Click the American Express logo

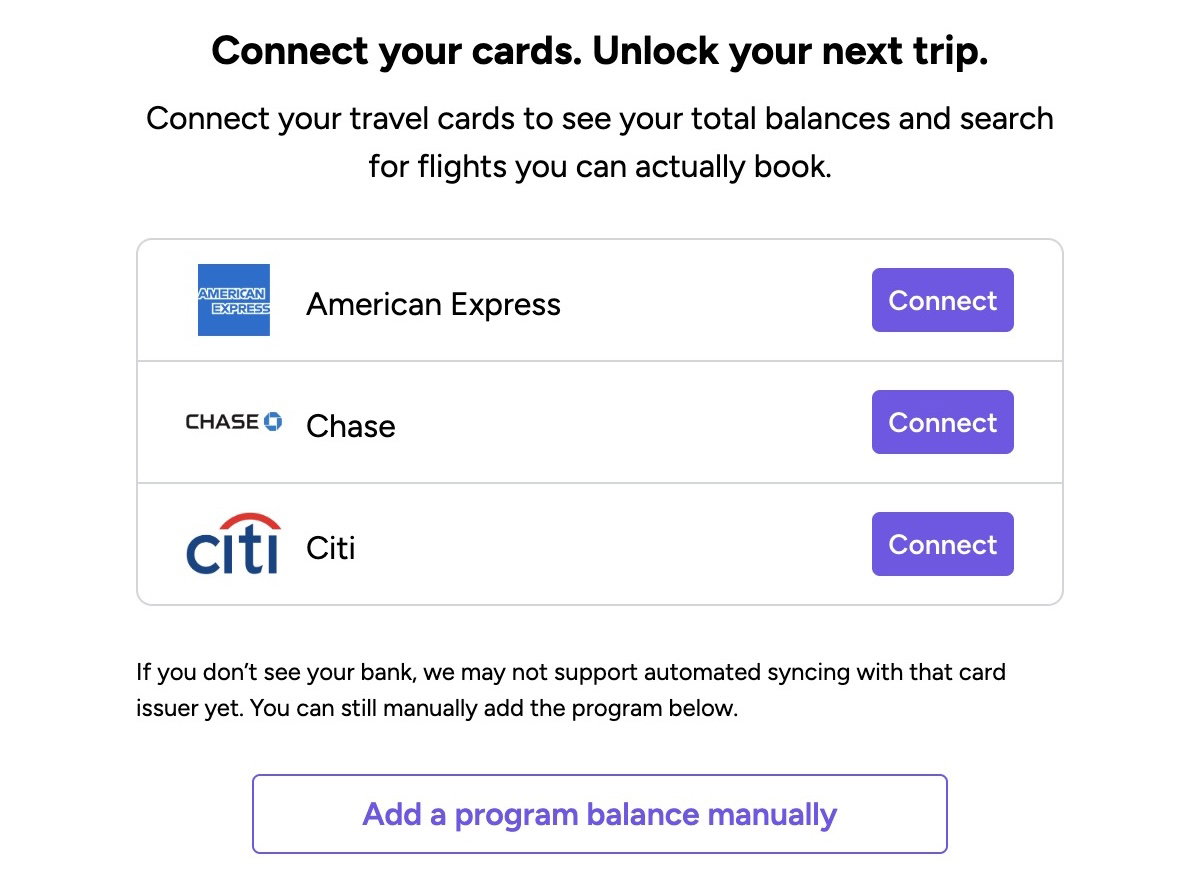pos(234,300)
